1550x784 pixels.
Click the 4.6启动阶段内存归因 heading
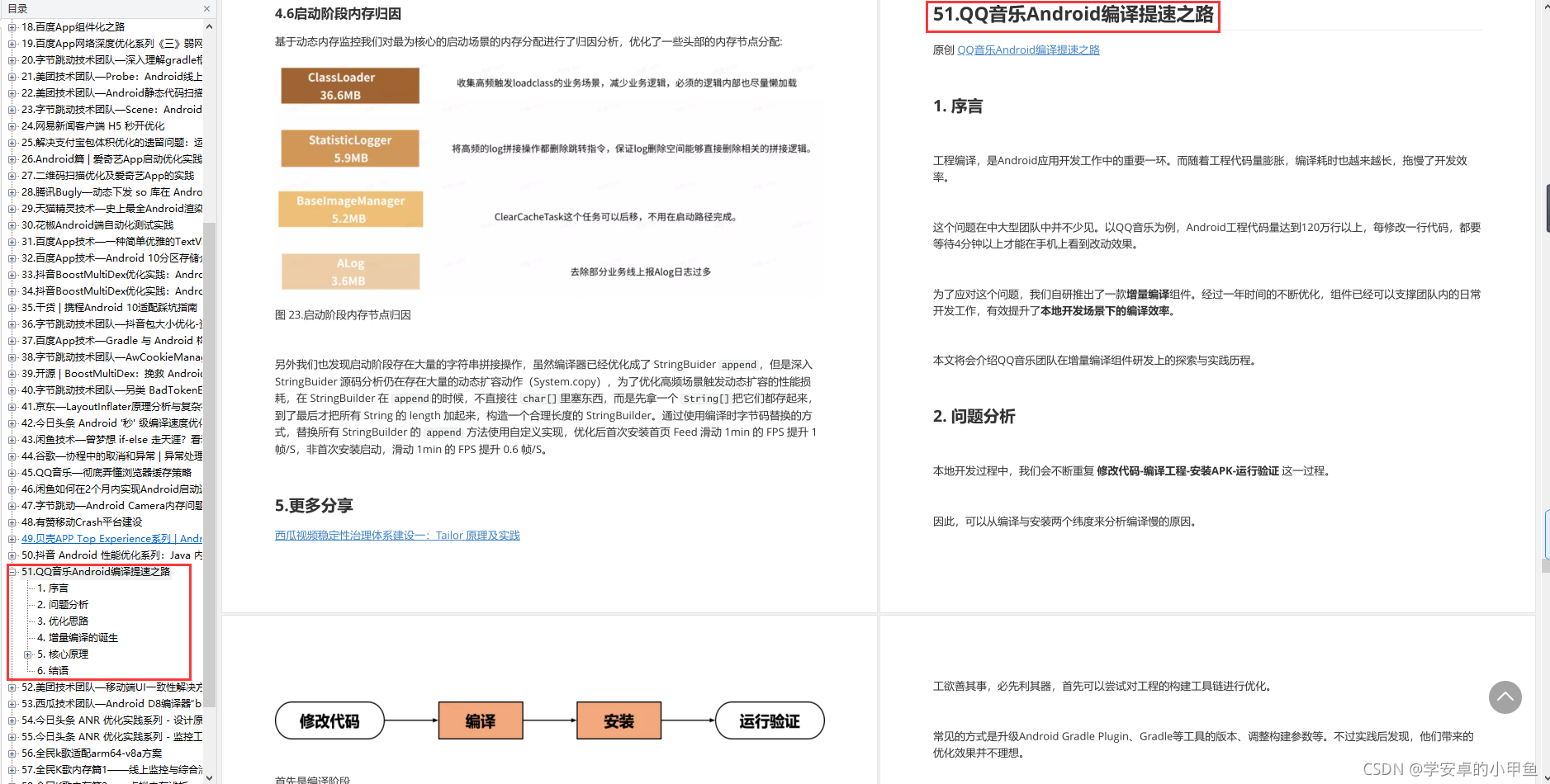click(x=338, y=14)
